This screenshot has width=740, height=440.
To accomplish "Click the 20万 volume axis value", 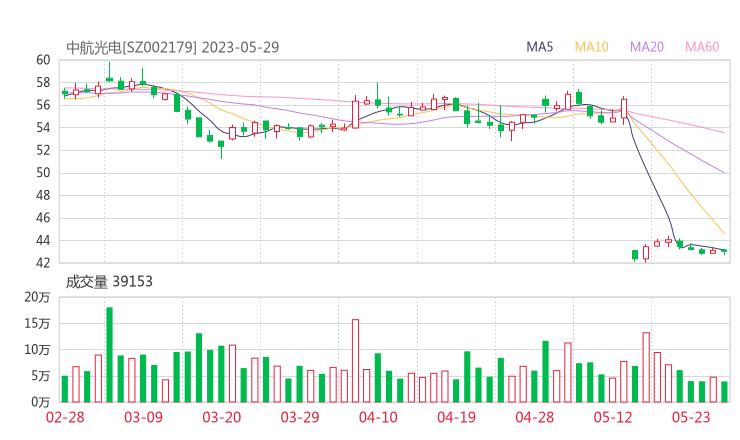I will [x=37, y=297].
